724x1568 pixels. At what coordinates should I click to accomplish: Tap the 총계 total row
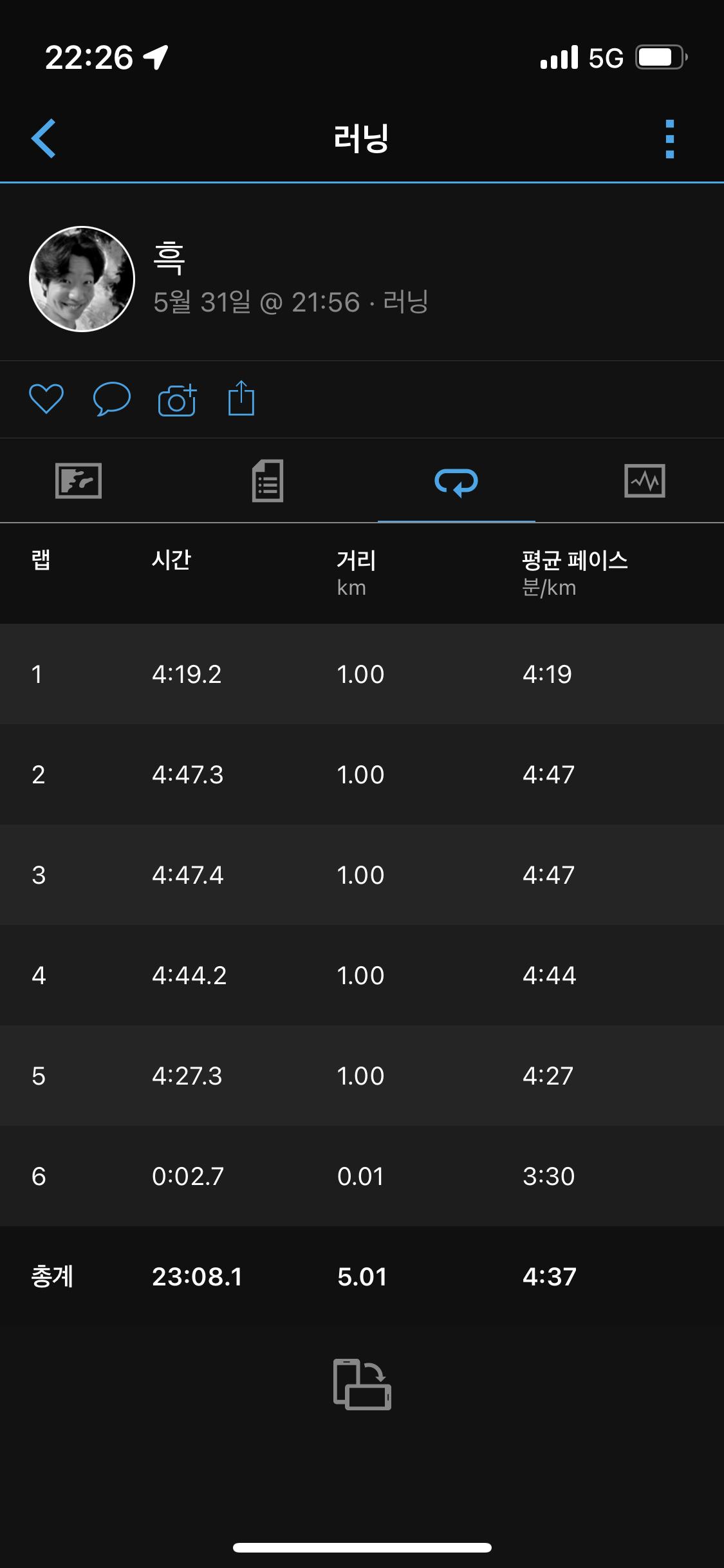362,1276
